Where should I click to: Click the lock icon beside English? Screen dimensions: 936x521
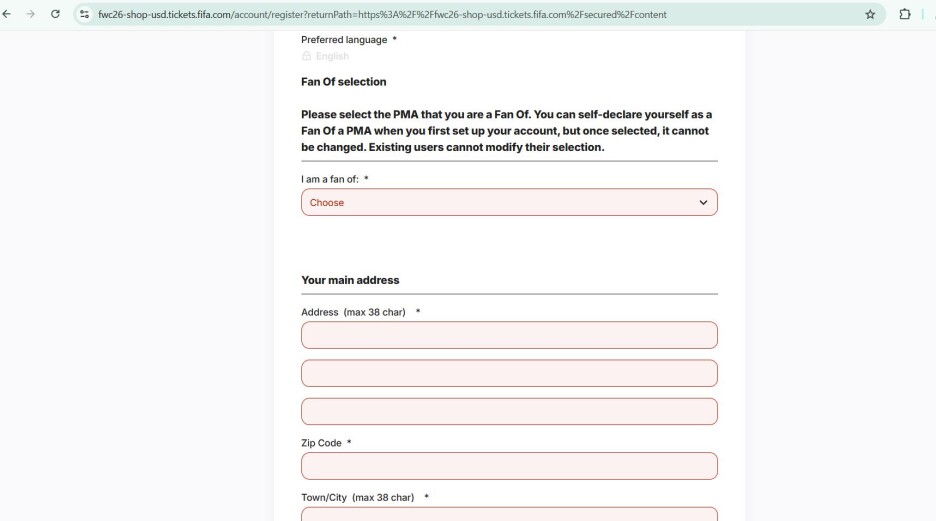tap(306, 57)
